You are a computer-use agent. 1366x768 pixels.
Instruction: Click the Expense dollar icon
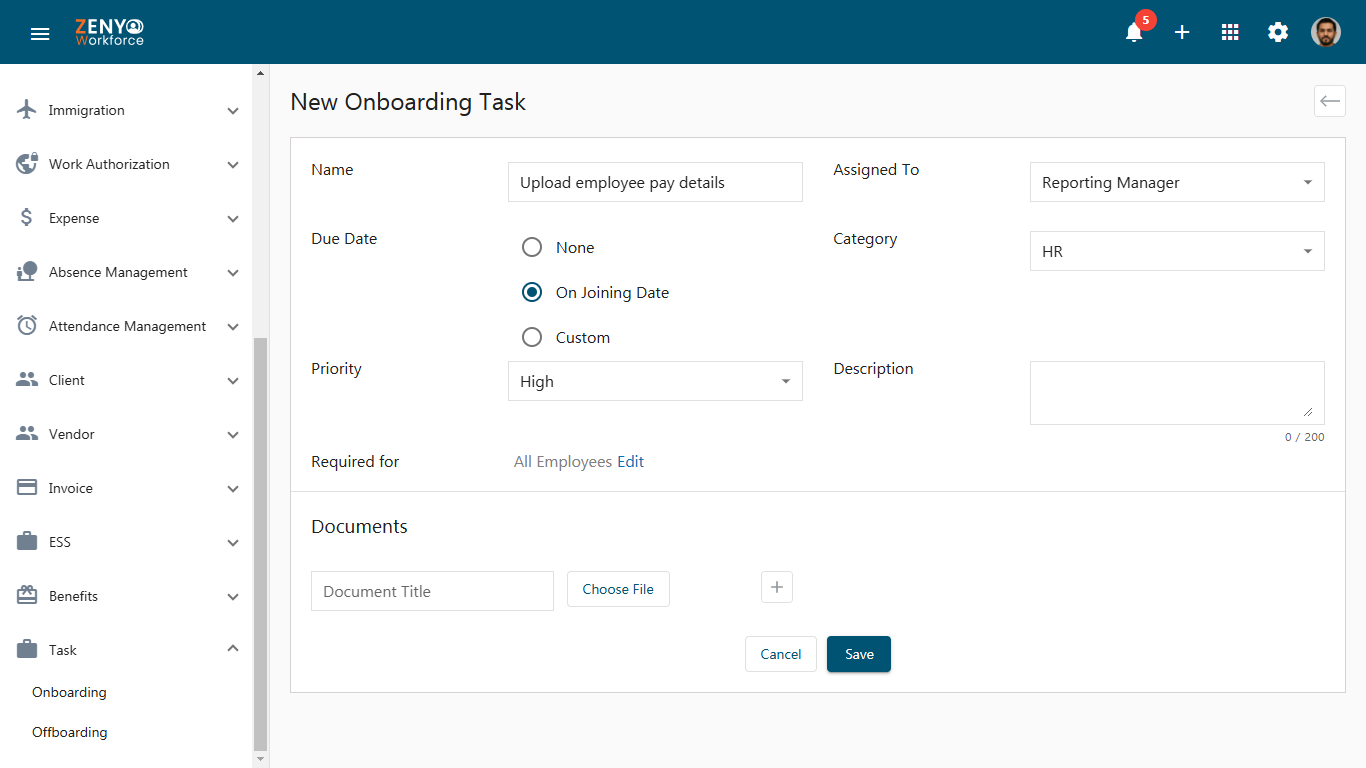[27, 218]
